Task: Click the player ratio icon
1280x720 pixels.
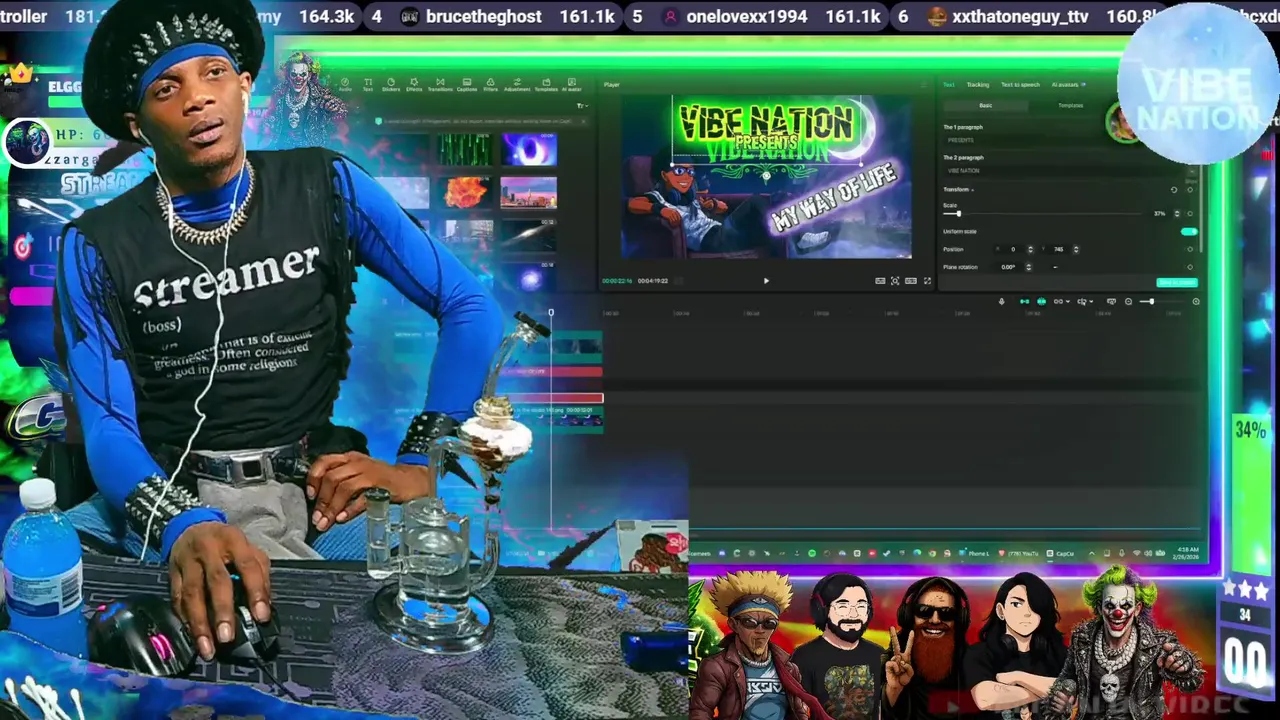Action: coord(911,281)
